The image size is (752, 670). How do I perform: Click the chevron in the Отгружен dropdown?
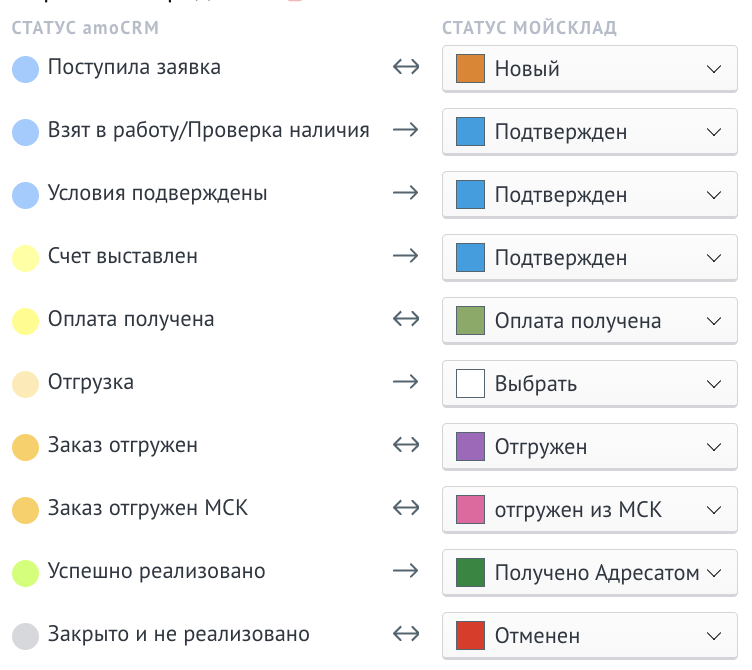pos(714,447)
